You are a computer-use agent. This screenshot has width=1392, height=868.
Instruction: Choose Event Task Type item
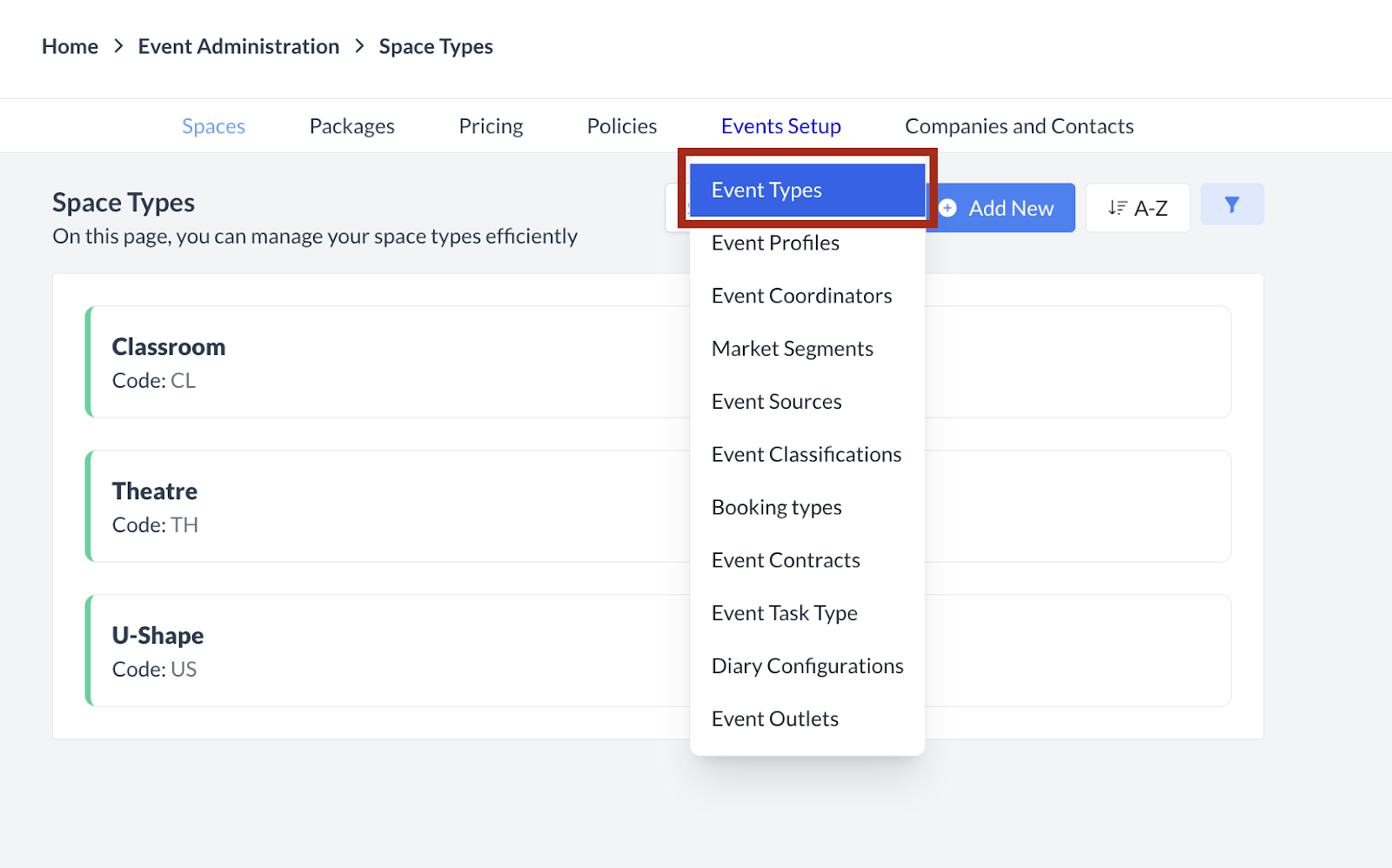pos(784,614)
